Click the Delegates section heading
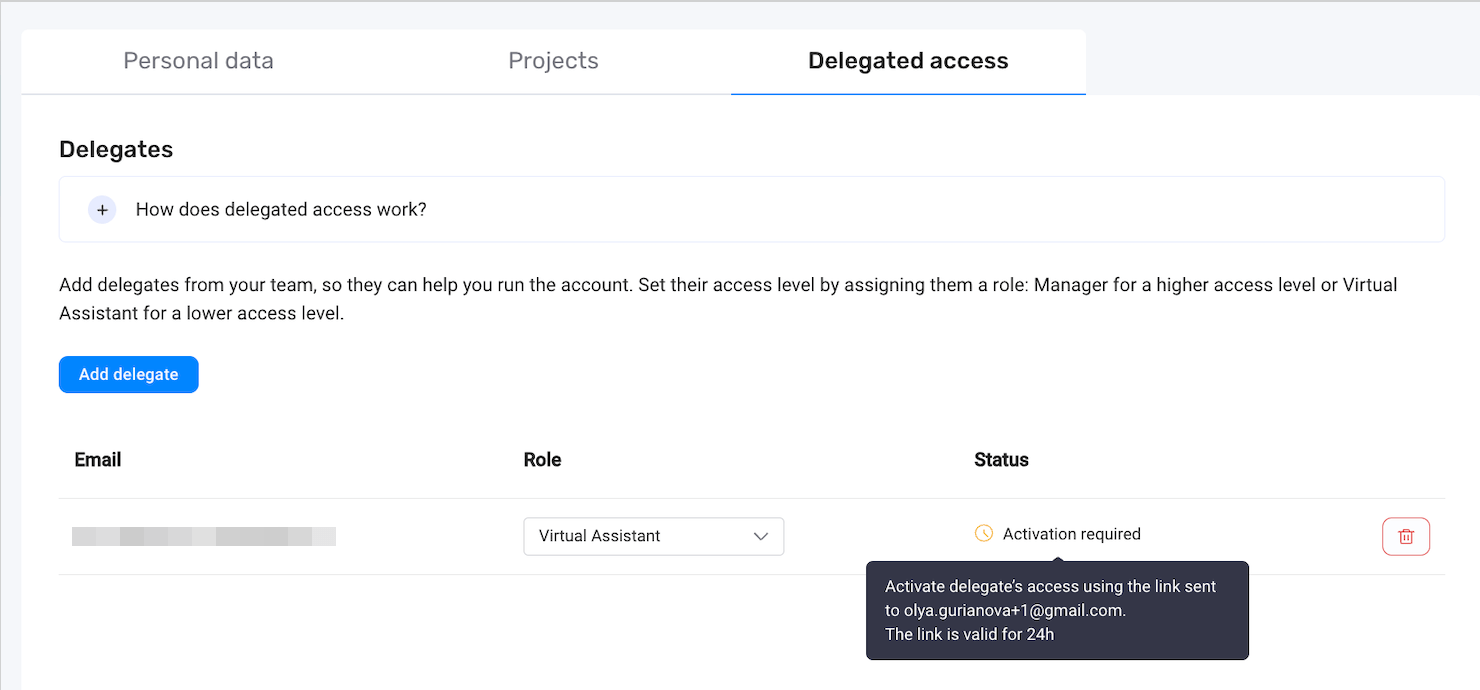 [116, 148]
